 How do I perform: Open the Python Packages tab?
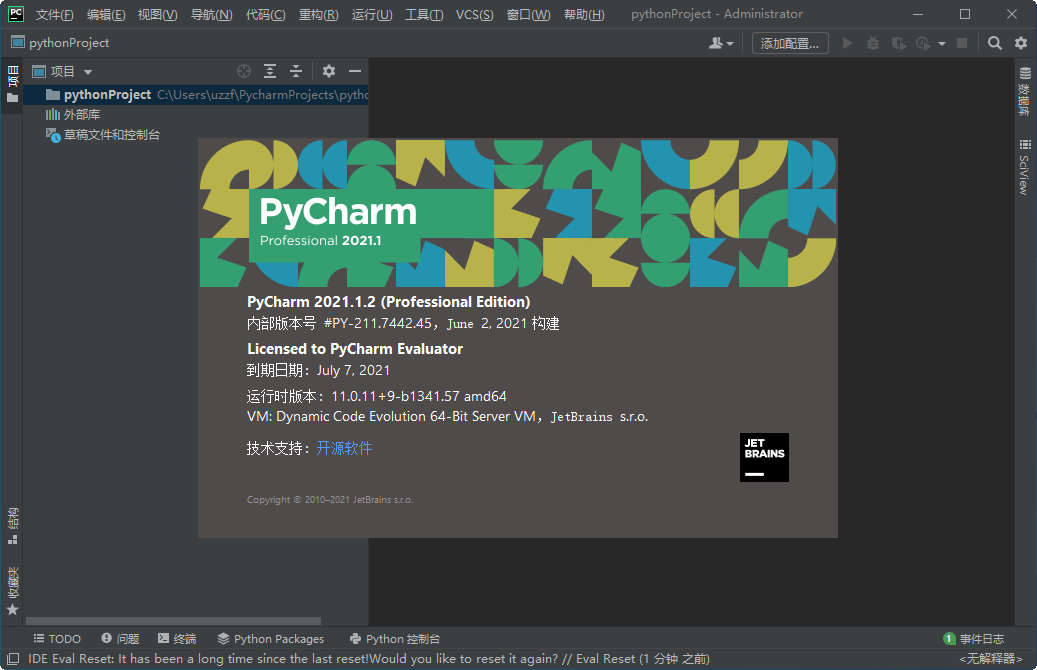coord(270,639)
